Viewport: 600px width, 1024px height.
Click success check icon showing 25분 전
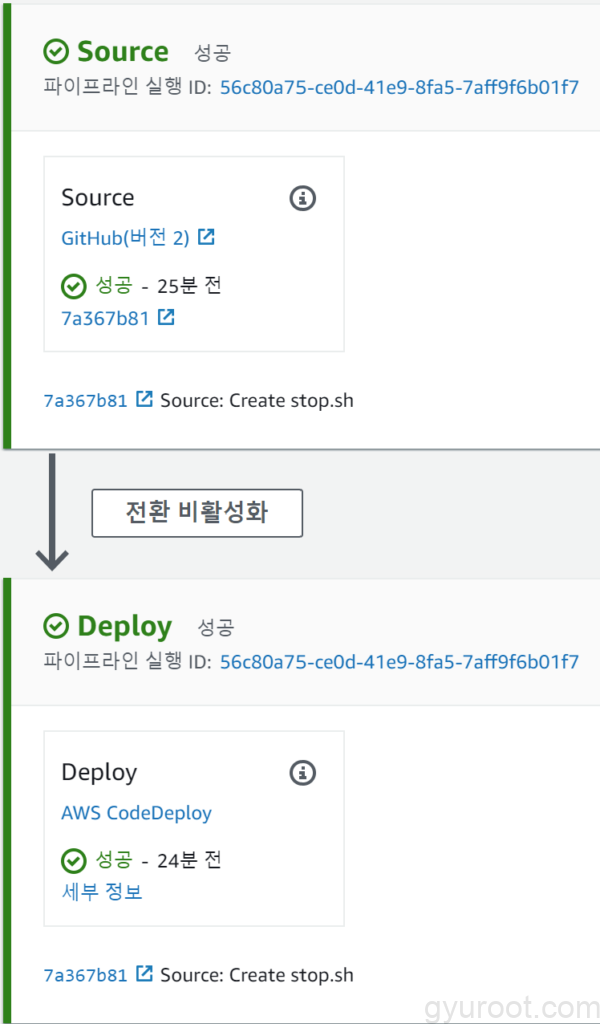tap(74, 286)
